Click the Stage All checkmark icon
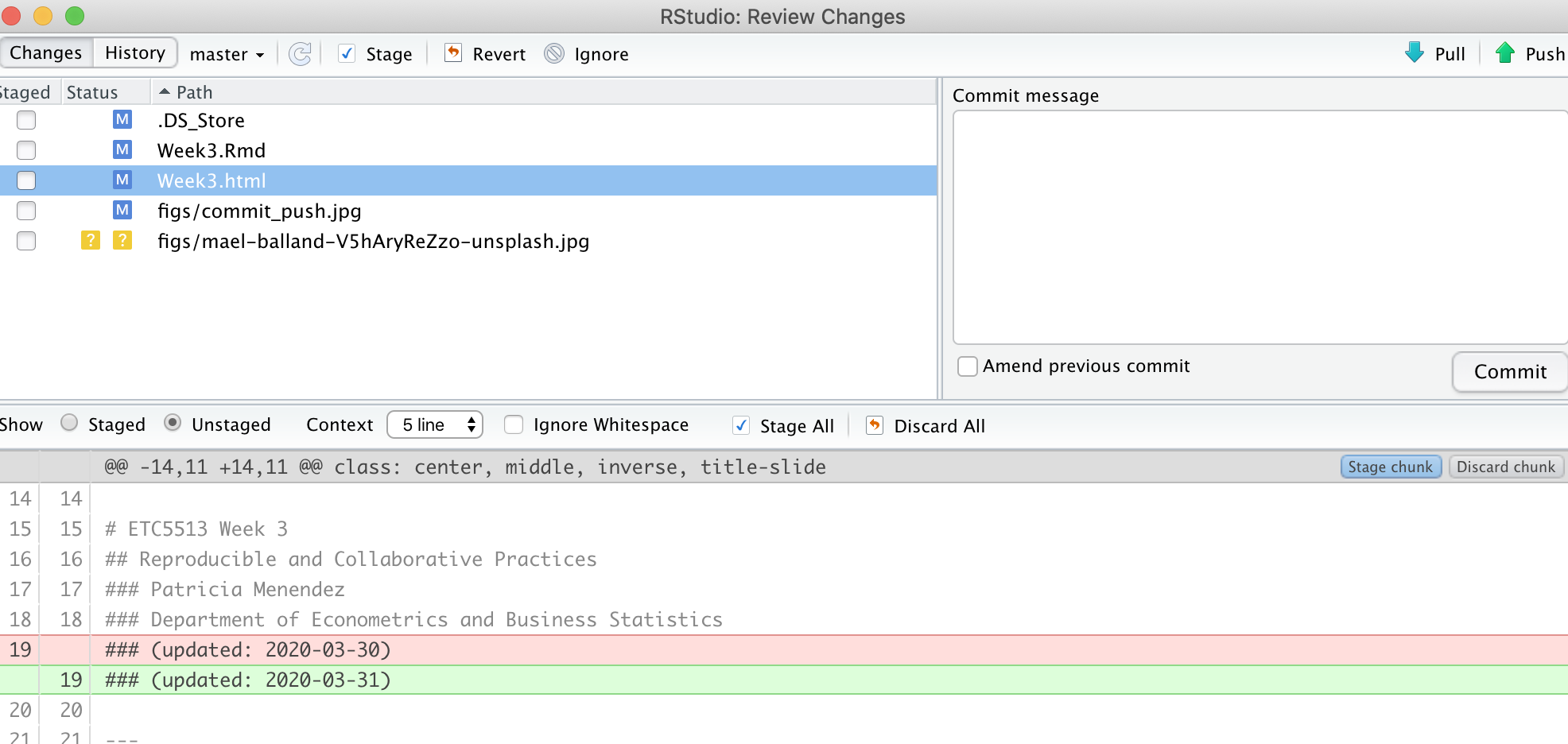This screenshot has height=744, width=1568. 741,425
